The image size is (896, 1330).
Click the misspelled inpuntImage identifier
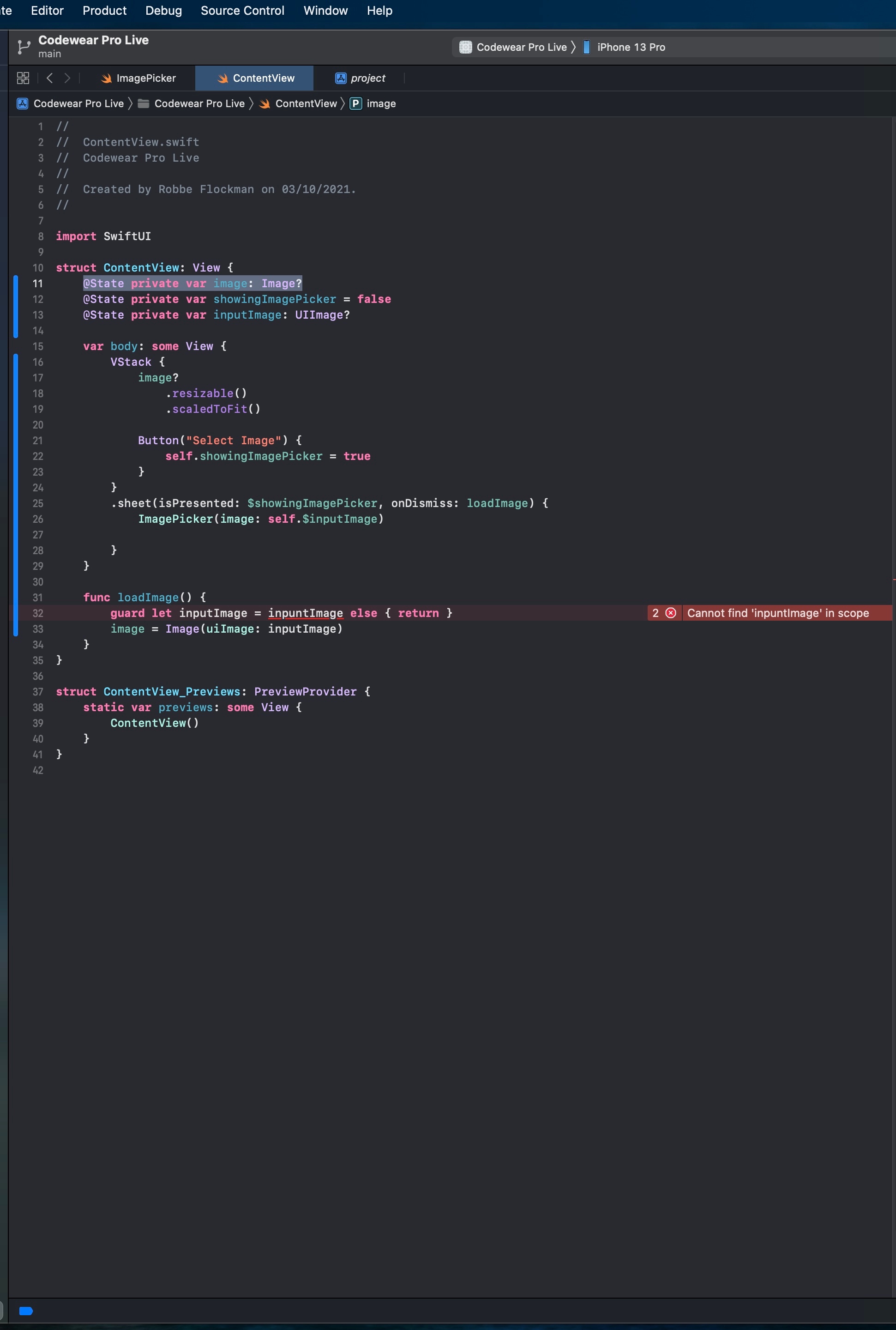[305, 613]
